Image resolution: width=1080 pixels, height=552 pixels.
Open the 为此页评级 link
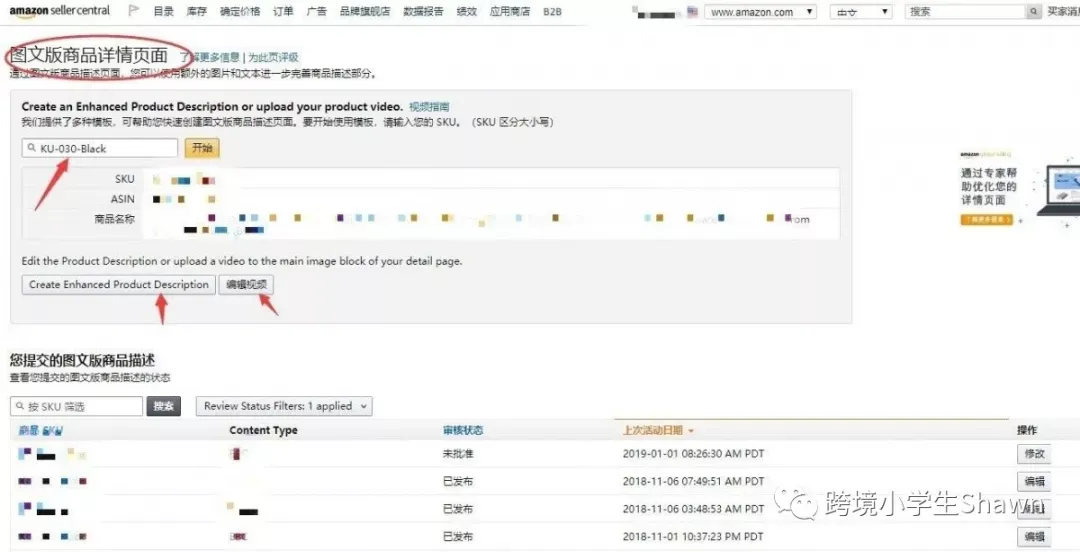pos(273,57)
